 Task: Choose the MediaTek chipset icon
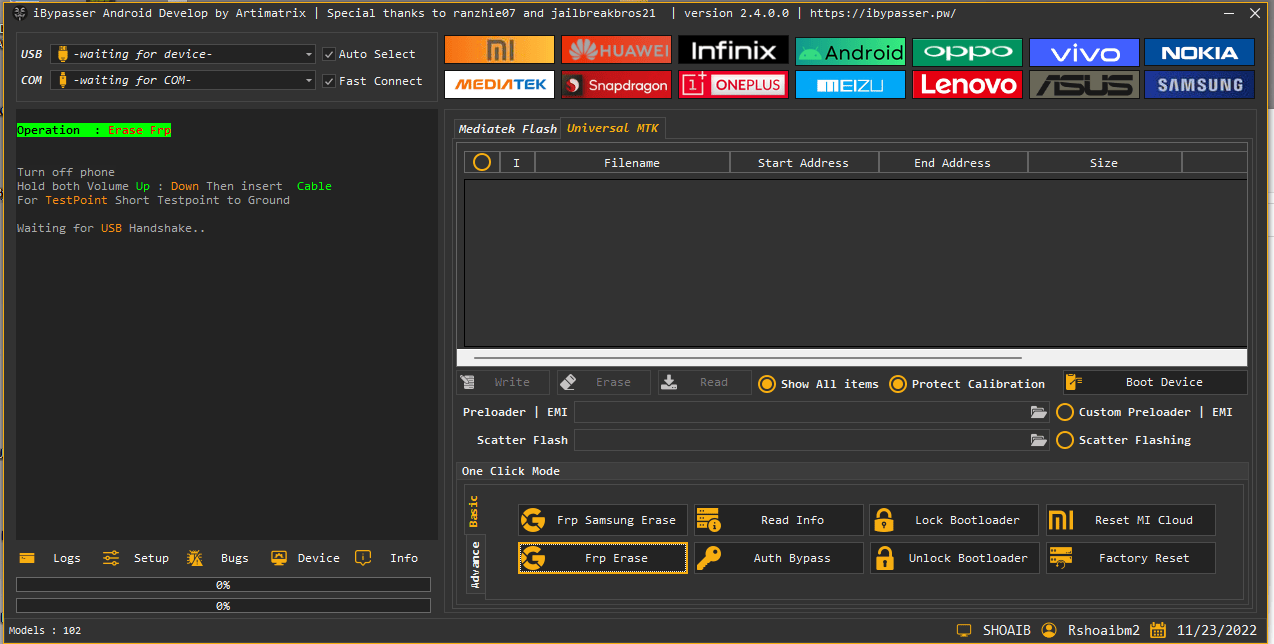click(x=499, y=85)
